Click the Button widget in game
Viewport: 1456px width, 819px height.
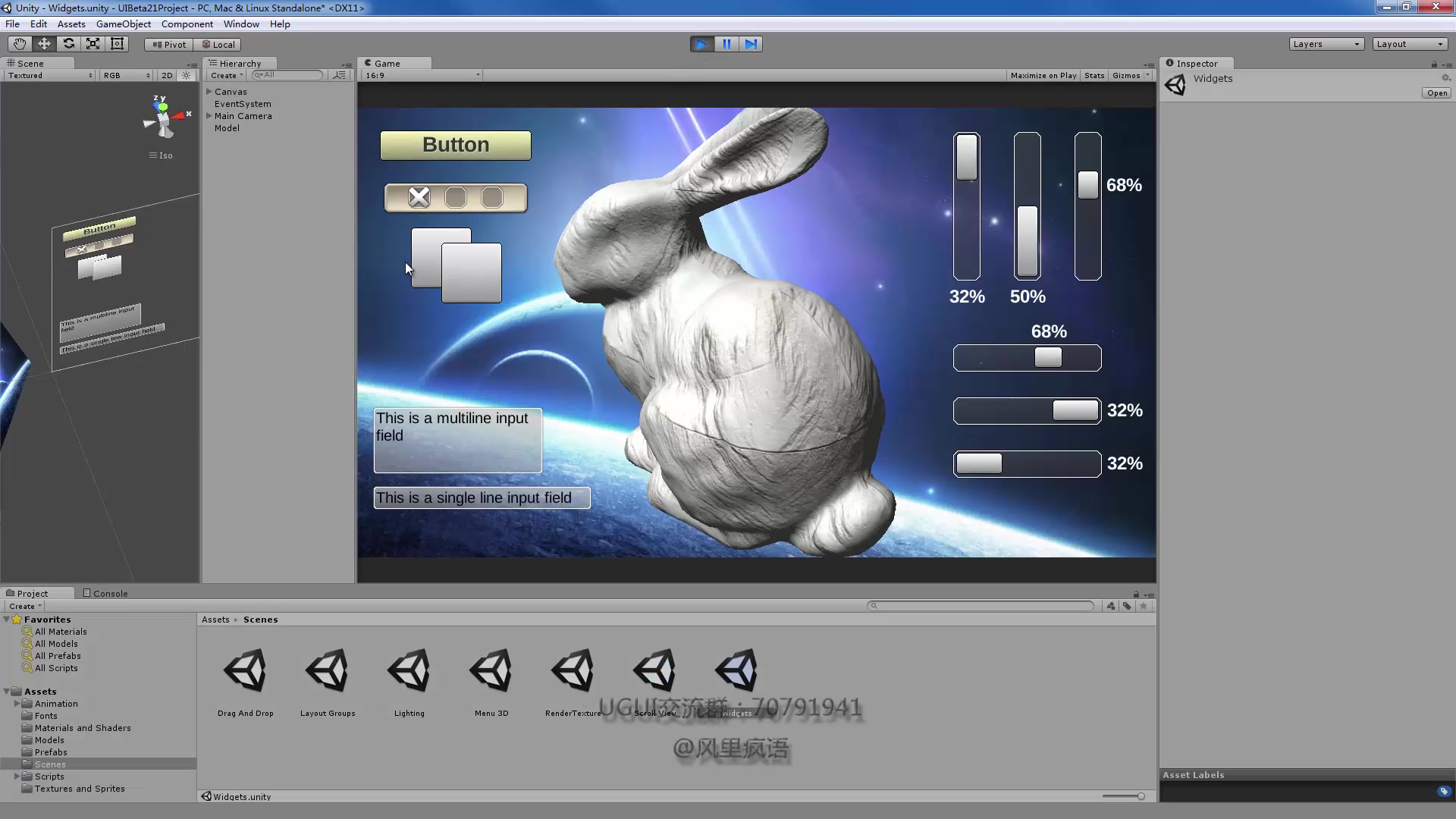click(456, 145)
